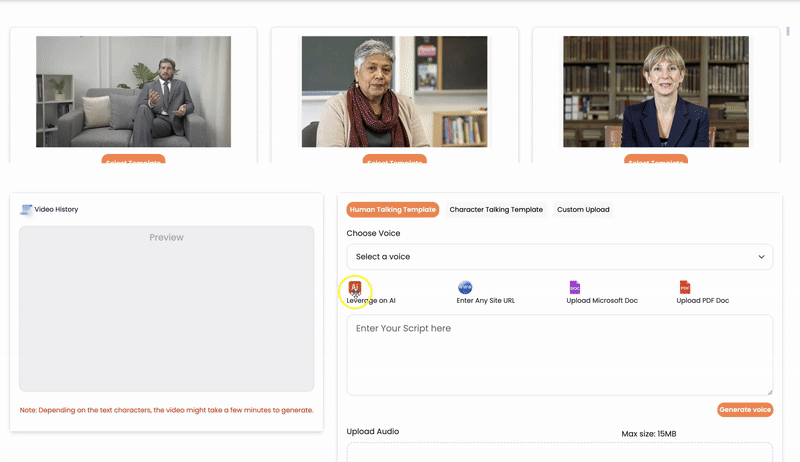The height and width of the screenshot is (462, 800).
Task: Click the Upload Microsoft Doc label
Action: tap(602, 301)
